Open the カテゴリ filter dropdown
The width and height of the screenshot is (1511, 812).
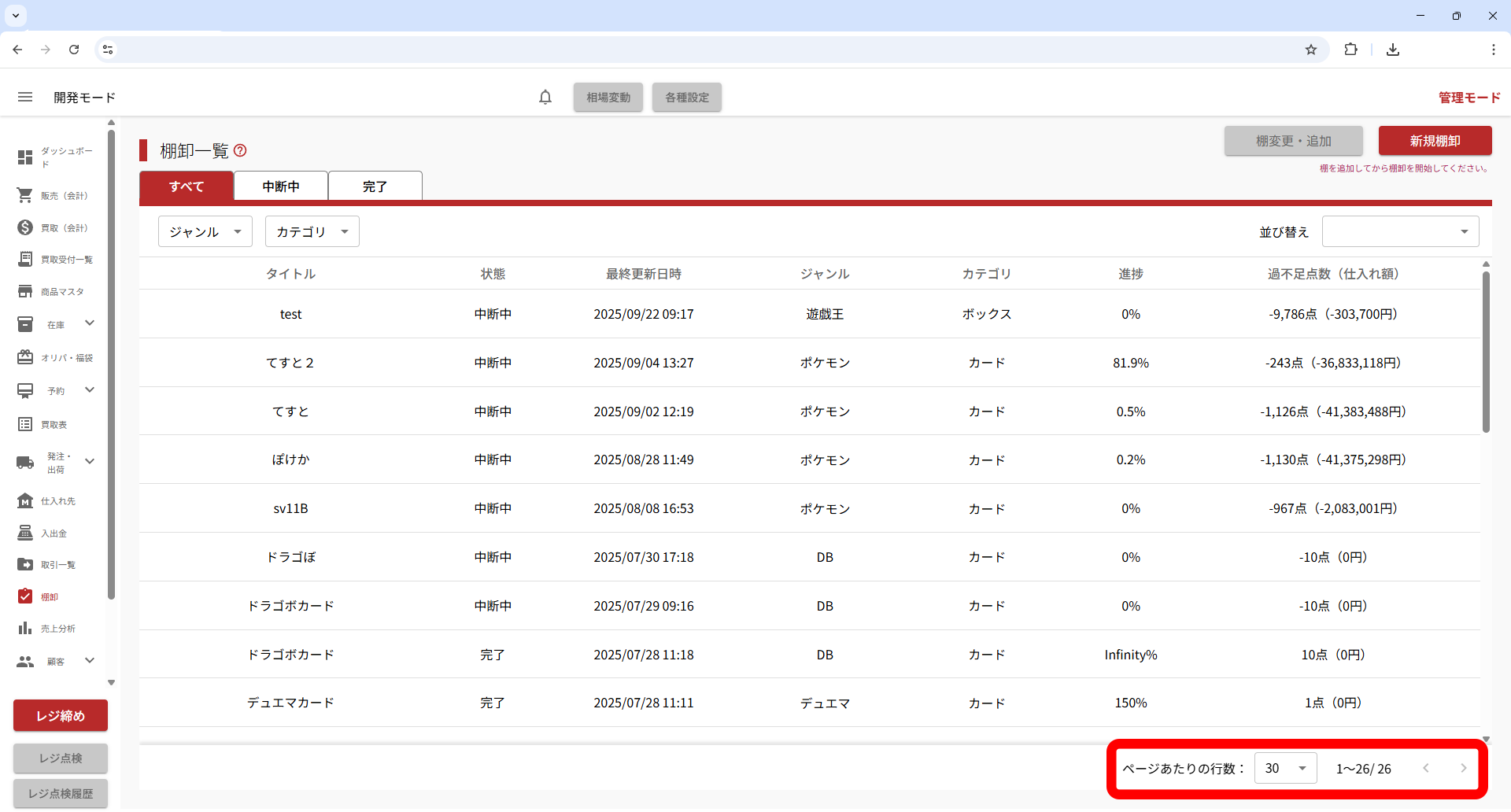[312, 231]
